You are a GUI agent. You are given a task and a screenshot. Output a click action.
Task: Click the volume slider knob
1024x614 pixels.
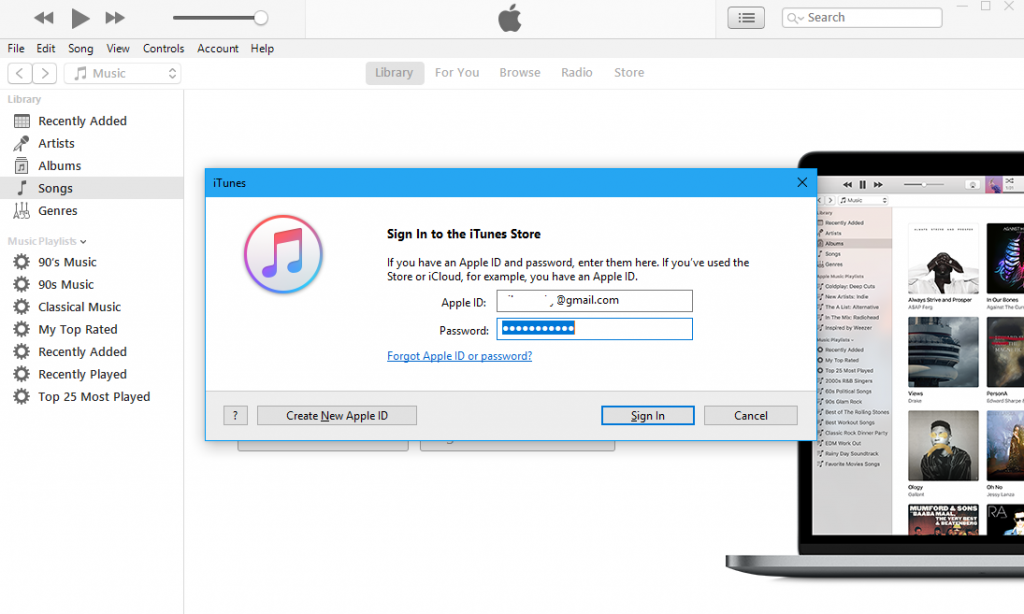click(261, 18)
